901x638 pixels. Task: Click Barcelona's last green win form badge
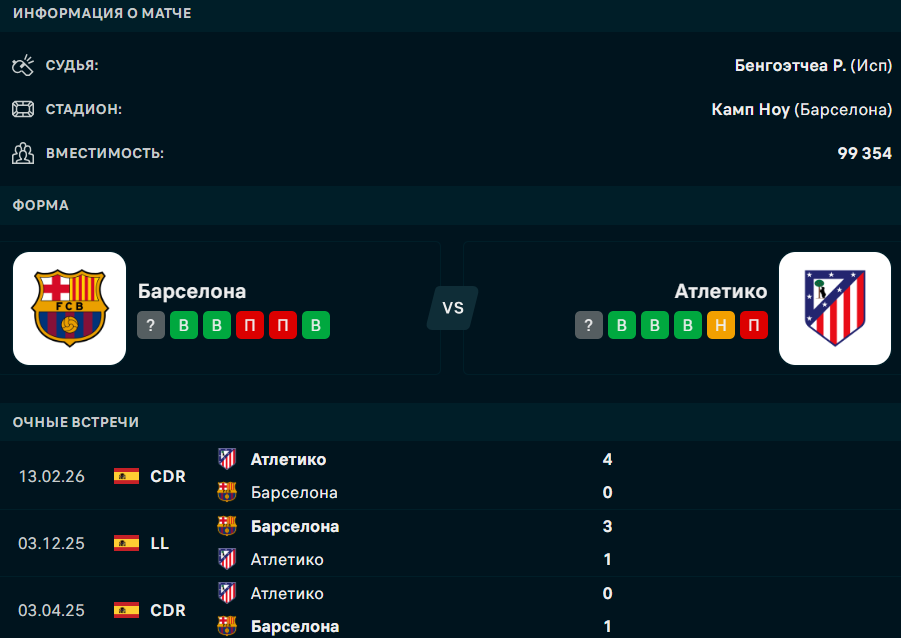click(316, 325)
